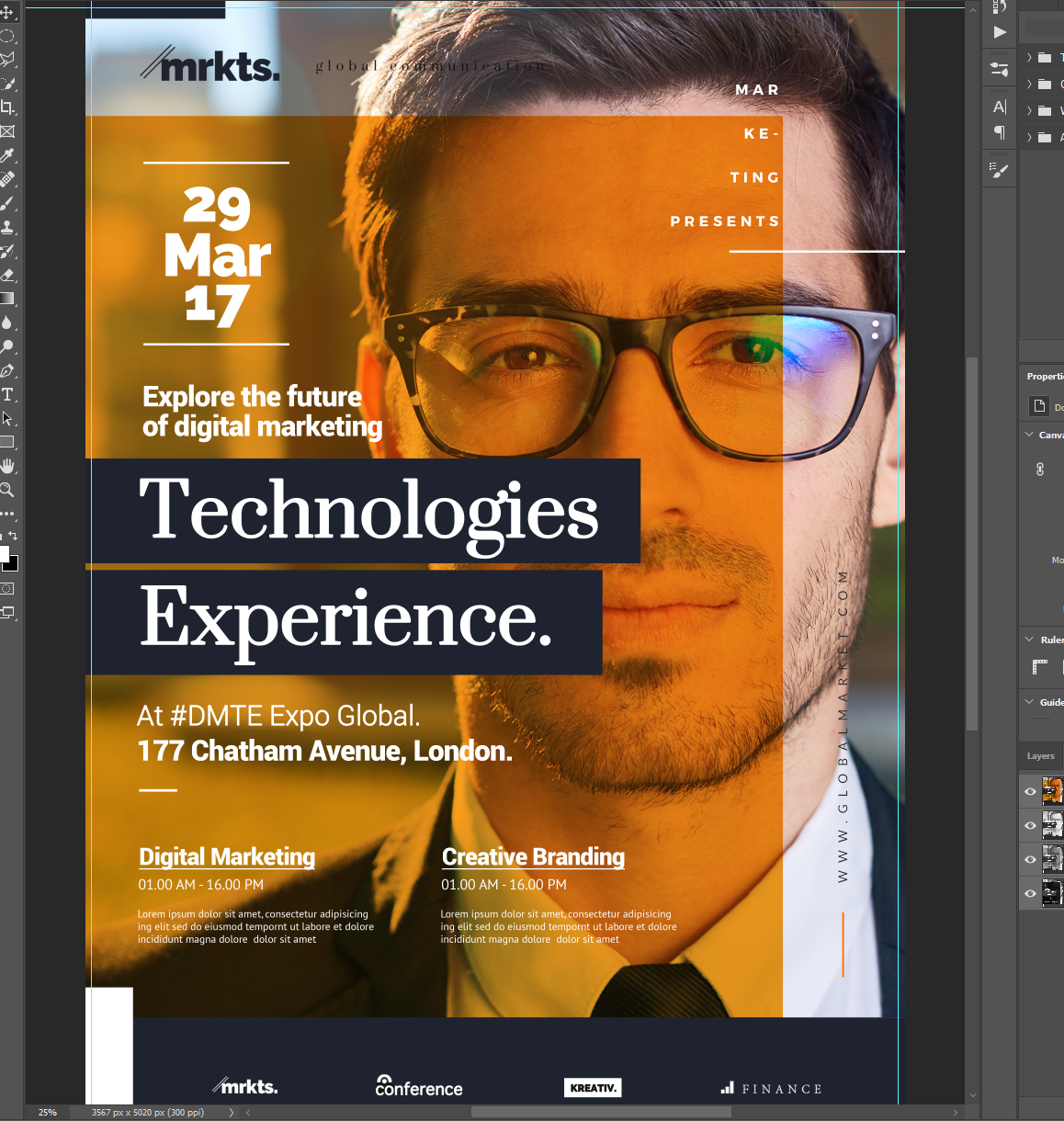Expand the third folder group chevron
Viewport: 1064px width, 1121px height.
pyautogui.click(x=1029, y=111)
